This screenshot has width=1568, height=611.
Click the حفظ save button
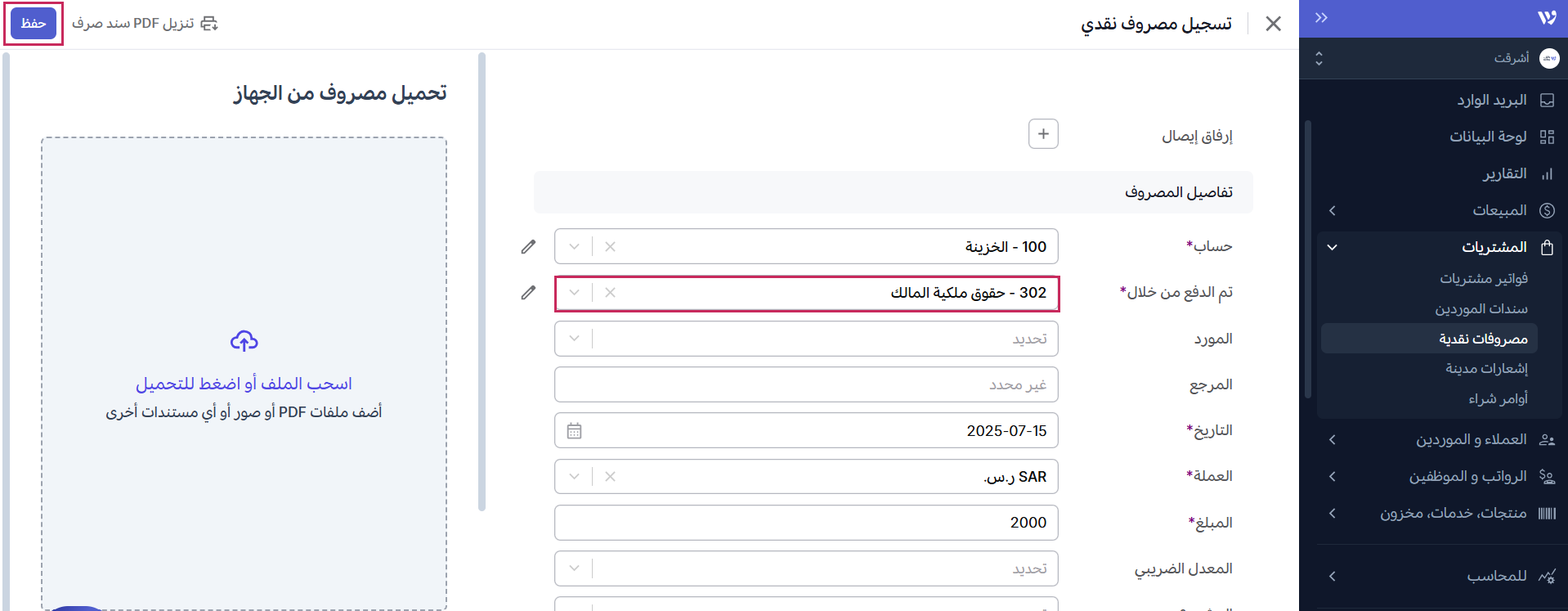click(x=34, y=23)
